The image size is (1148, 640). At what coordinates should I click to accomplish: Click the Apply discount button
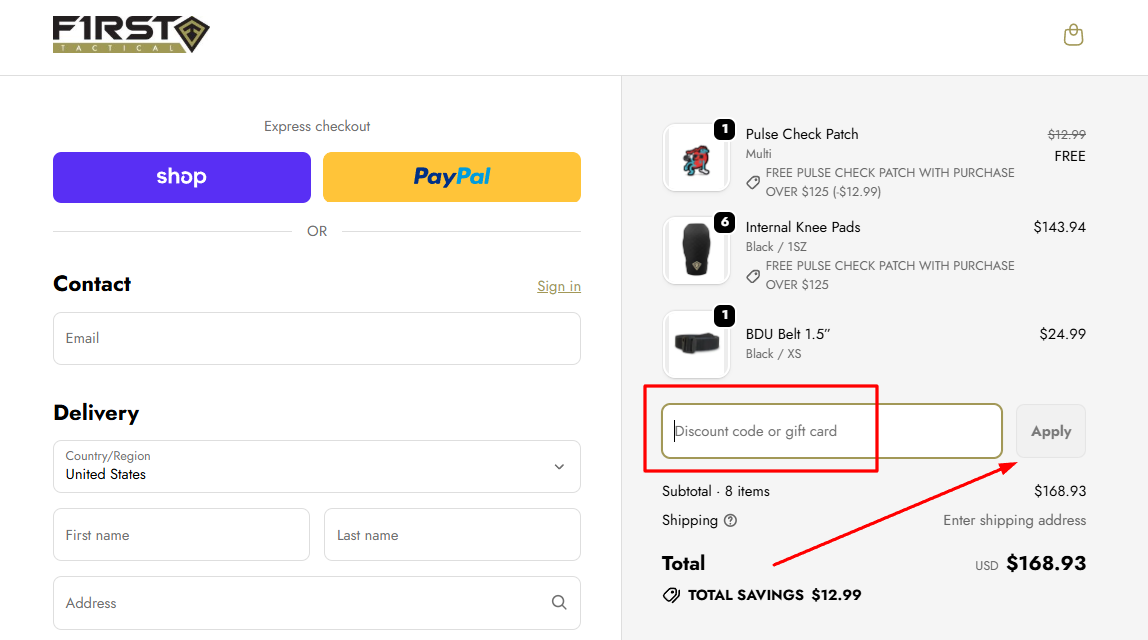point(1050,431)
